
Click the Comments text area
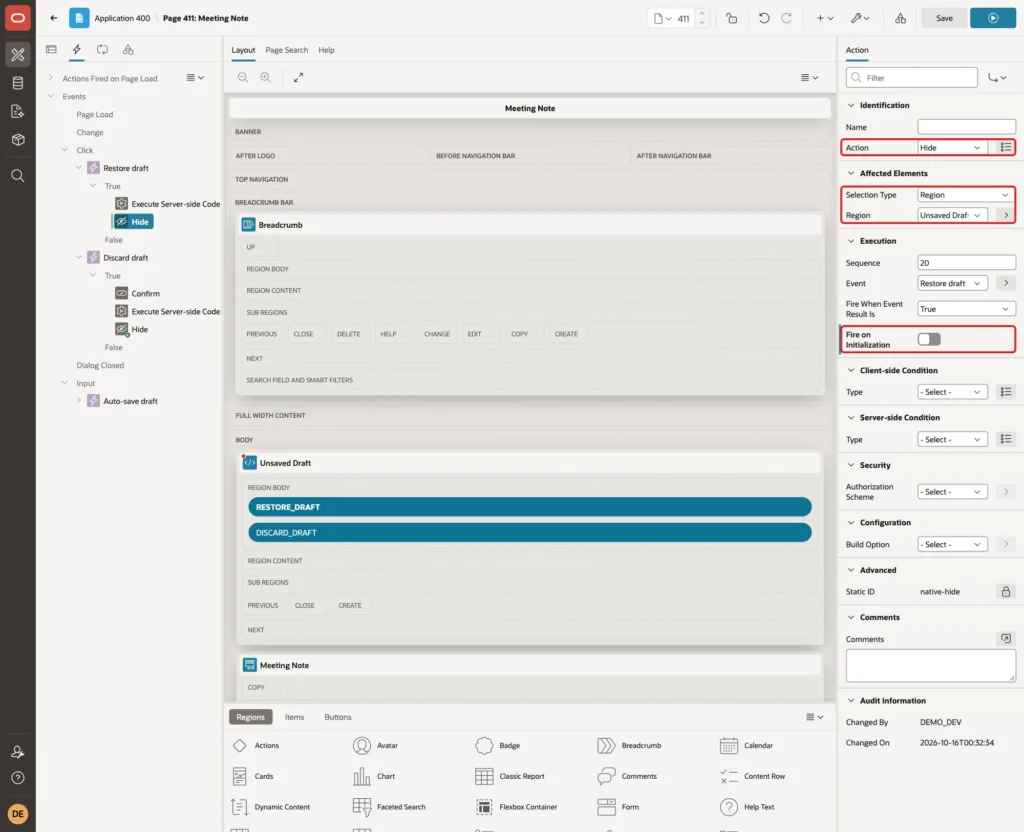[930, 665]
